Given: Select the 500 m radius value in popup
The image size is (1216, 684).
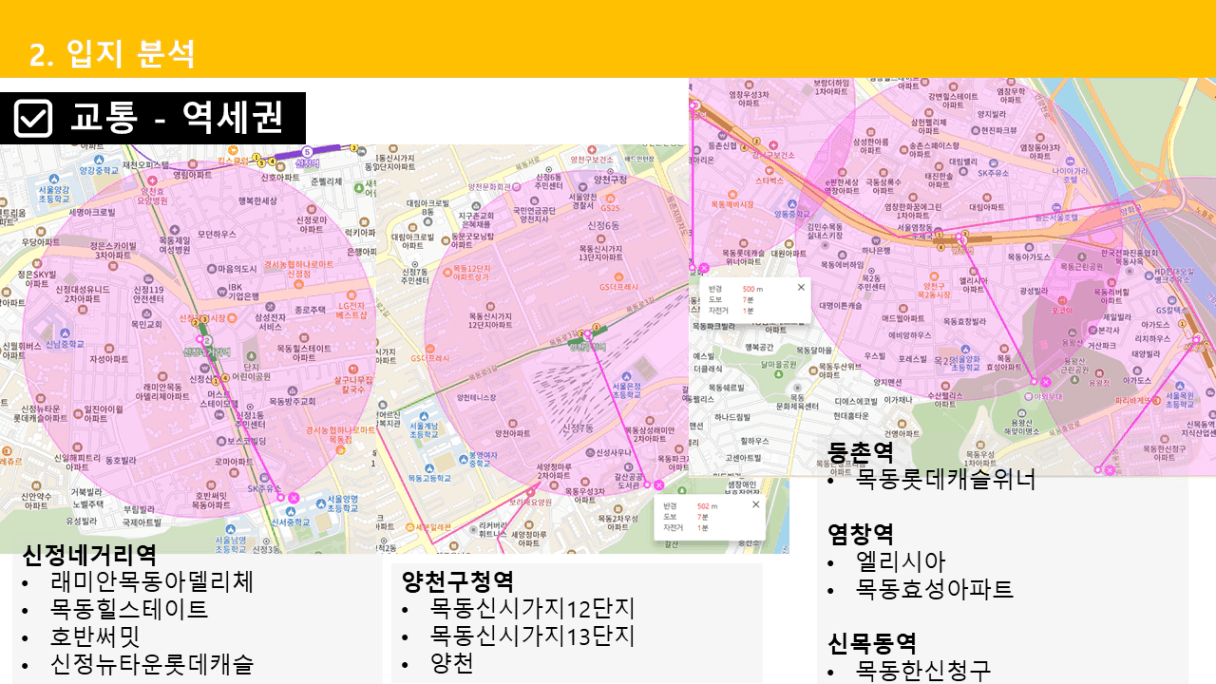Looking at the screenshot, I should (x=749, y=288).
